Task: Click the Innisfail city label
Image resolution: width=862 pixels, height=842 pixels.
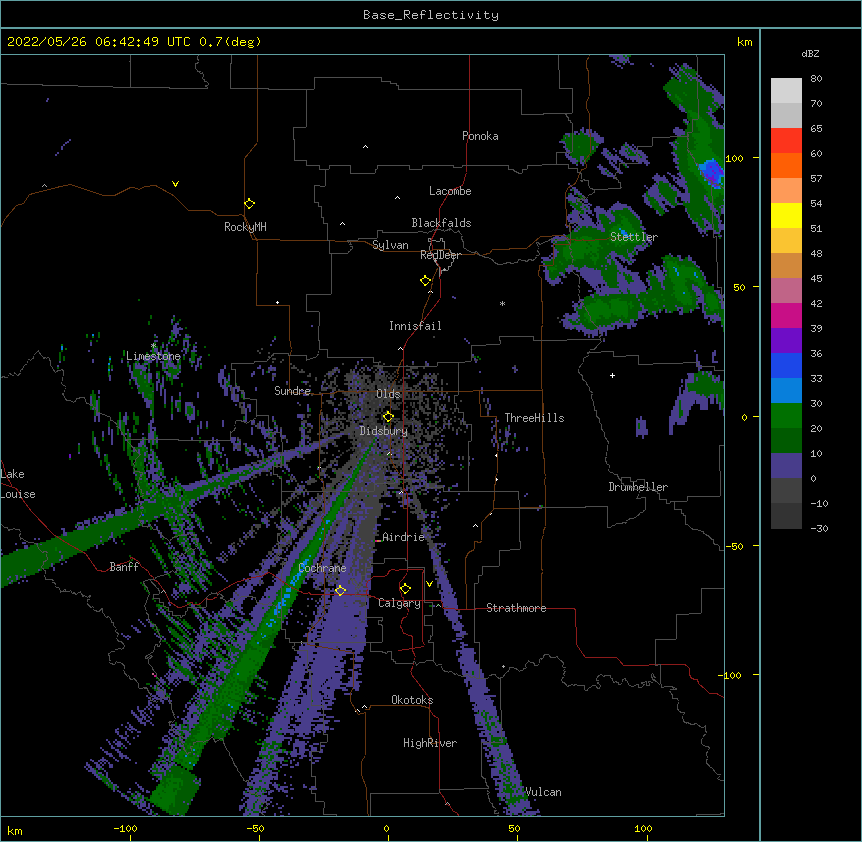Action: (x=415, y=326)
